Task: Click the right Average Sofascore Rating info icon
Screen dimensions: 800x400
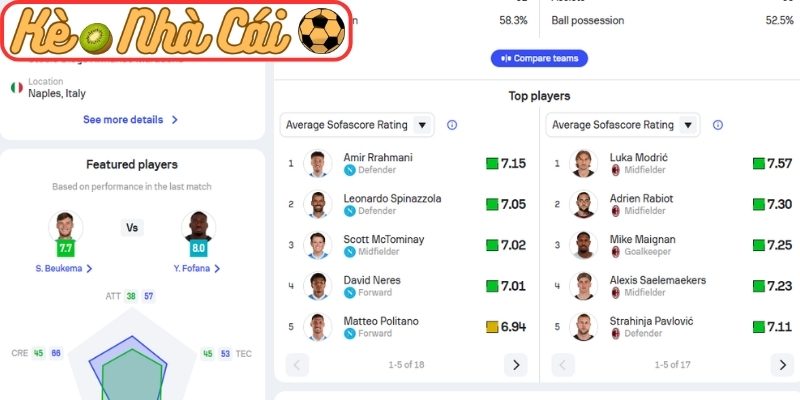Action: coord(718,125)
